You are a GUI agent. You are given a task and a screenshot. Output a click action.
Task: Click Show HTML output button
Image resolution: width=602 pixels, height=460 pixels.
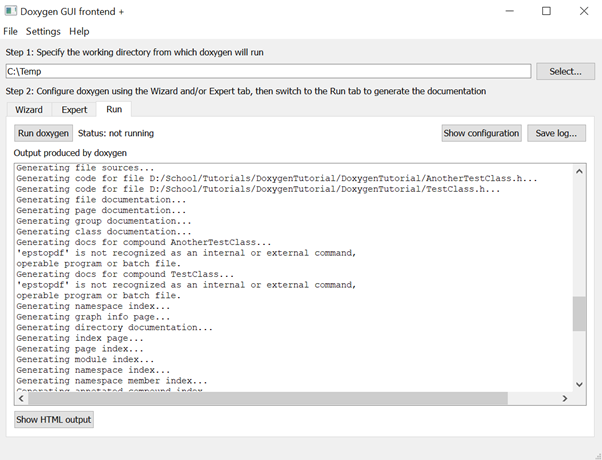click(54, 420)
